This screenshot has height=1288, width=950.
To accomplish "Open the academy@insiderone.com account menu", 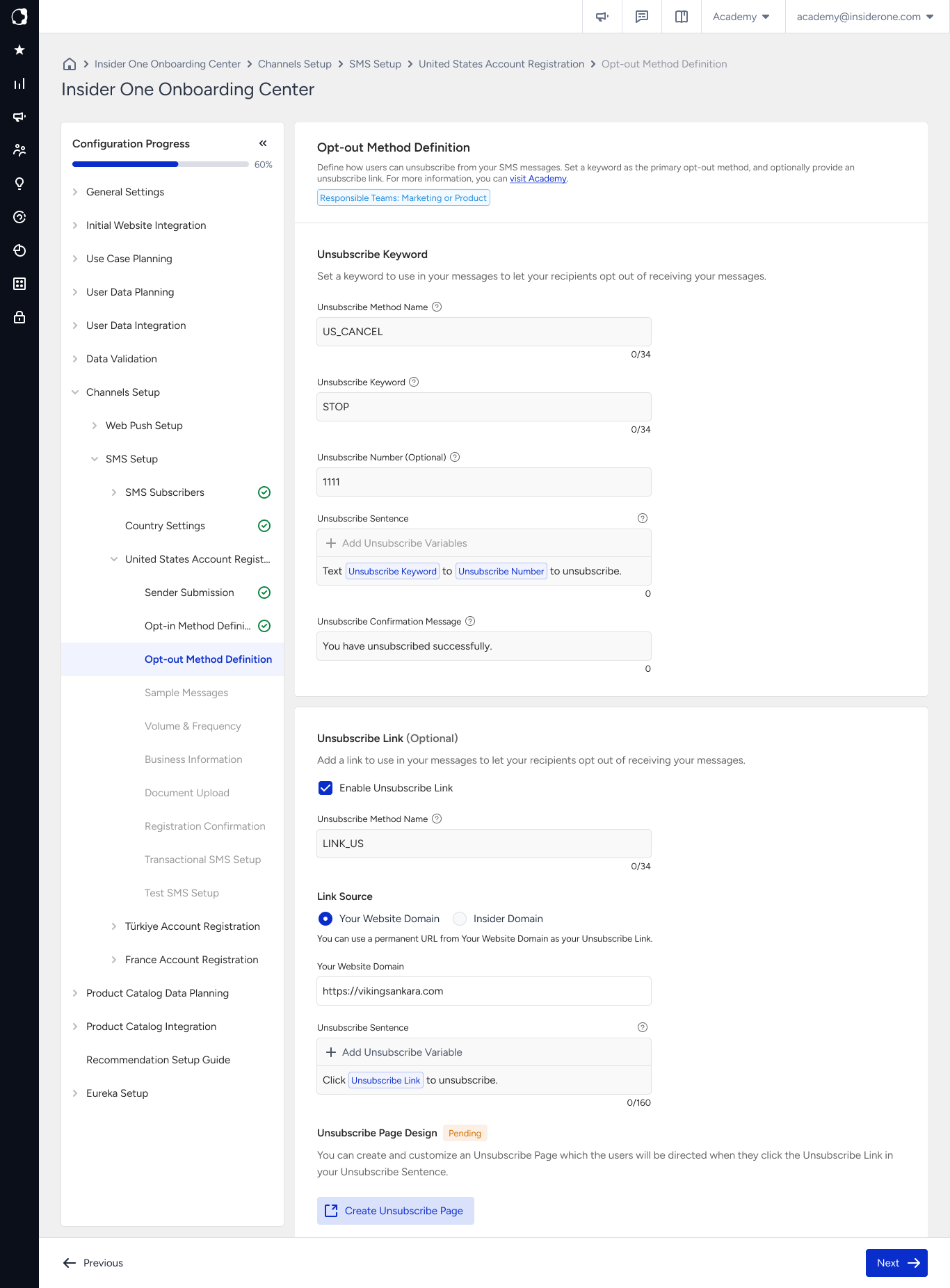I will coord(865,17).
